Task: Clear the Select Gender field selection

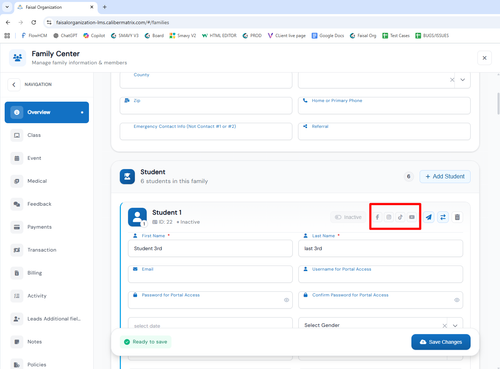Action: [445, 326]
